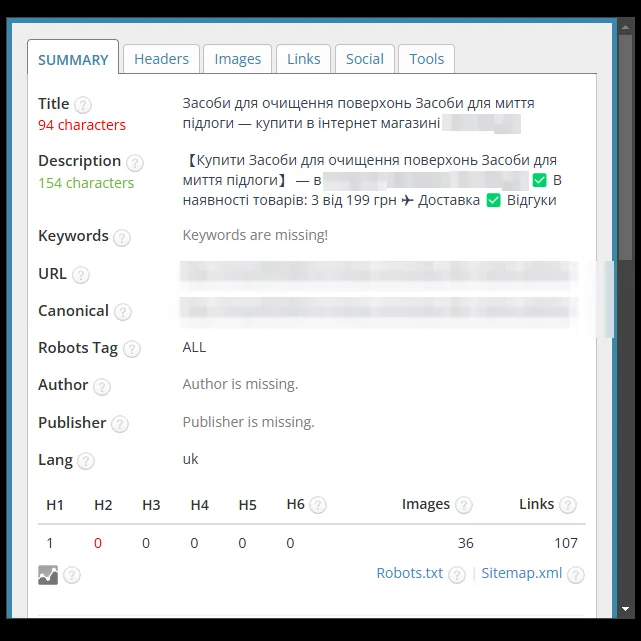Image resolution: width=641 pixels, height=641 pixels.
Task: Click the question mark next to URL
Action: point(81,275)
